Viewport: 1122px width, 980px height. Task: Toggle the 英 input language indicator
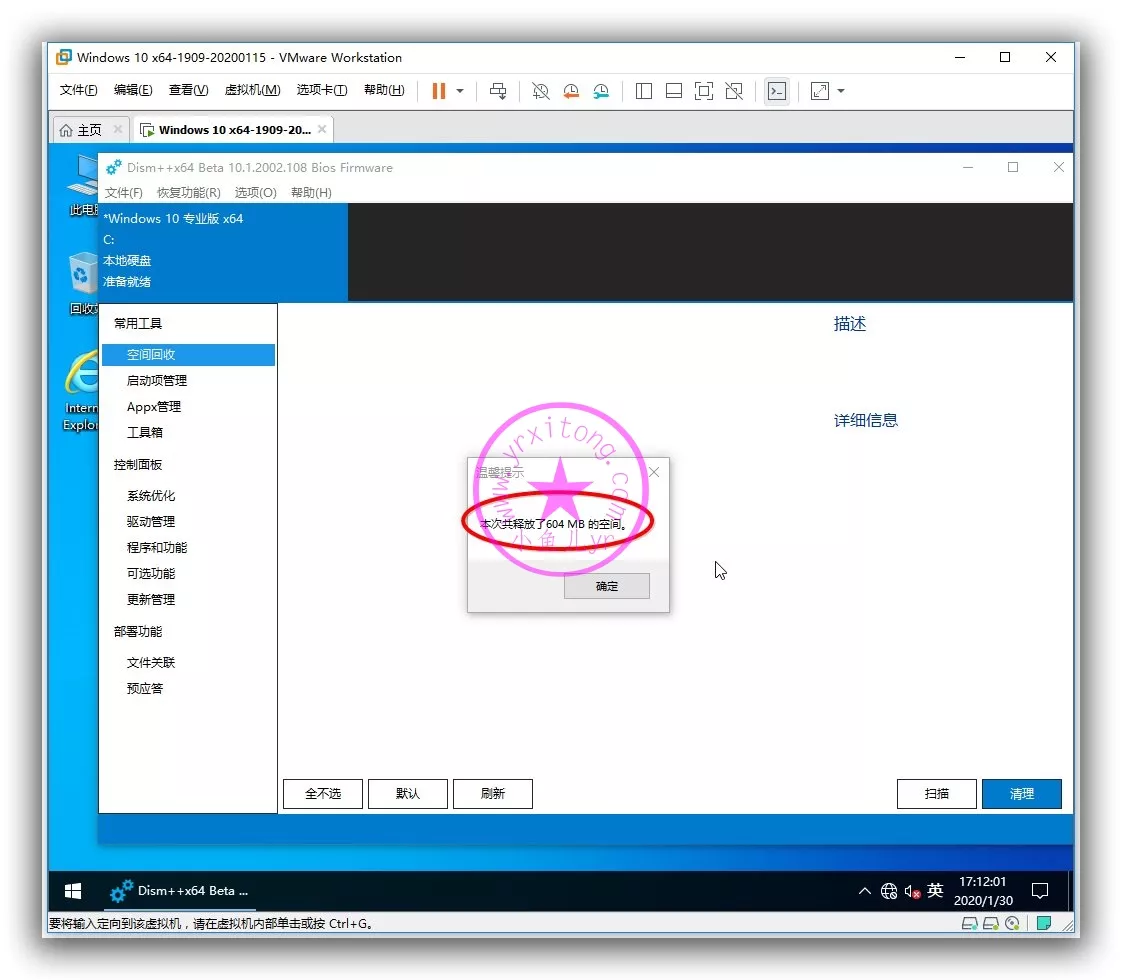pyautogui.click(x=935, y=891)
